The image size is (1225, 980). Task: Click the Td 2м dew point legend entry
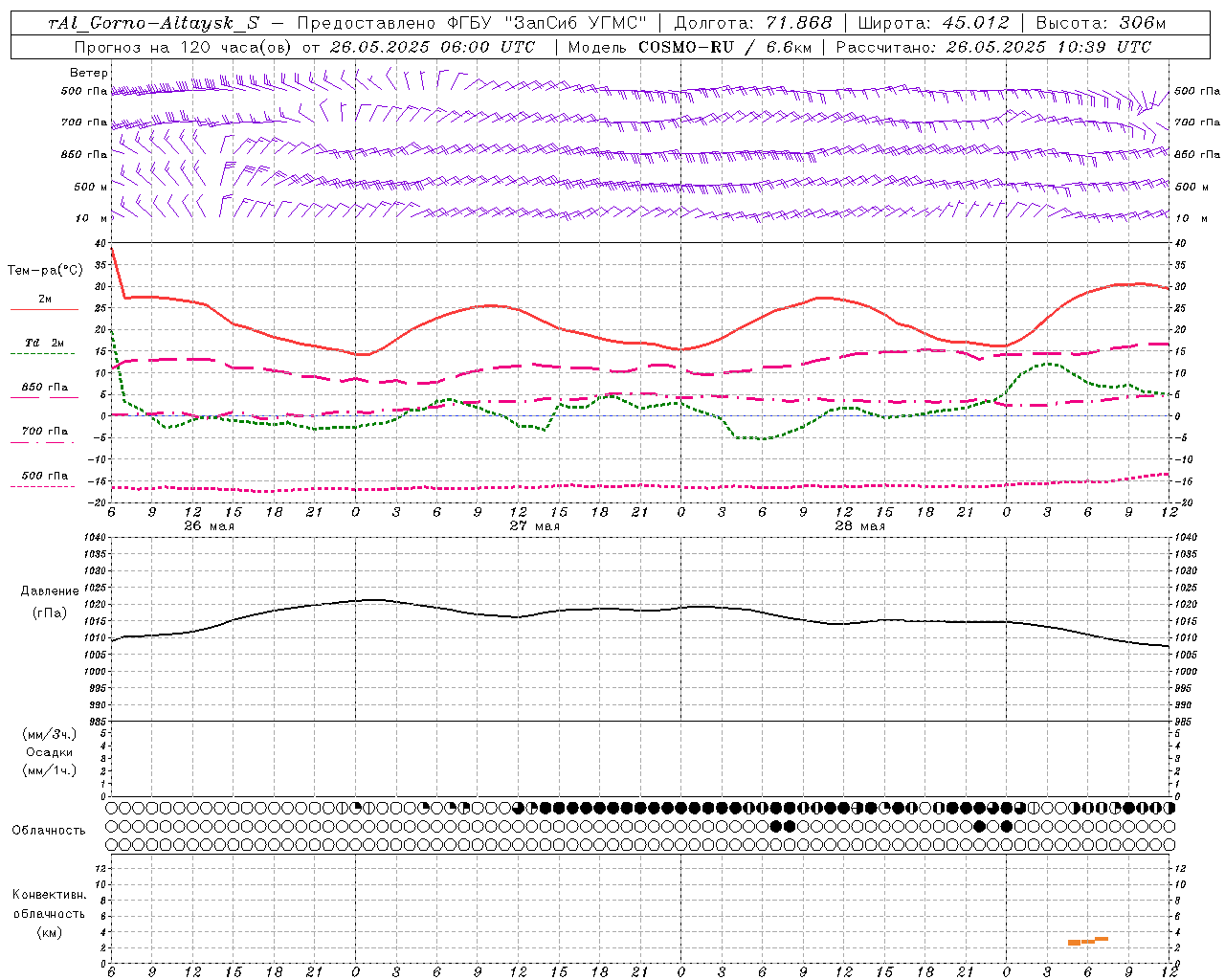coord(45,343)
